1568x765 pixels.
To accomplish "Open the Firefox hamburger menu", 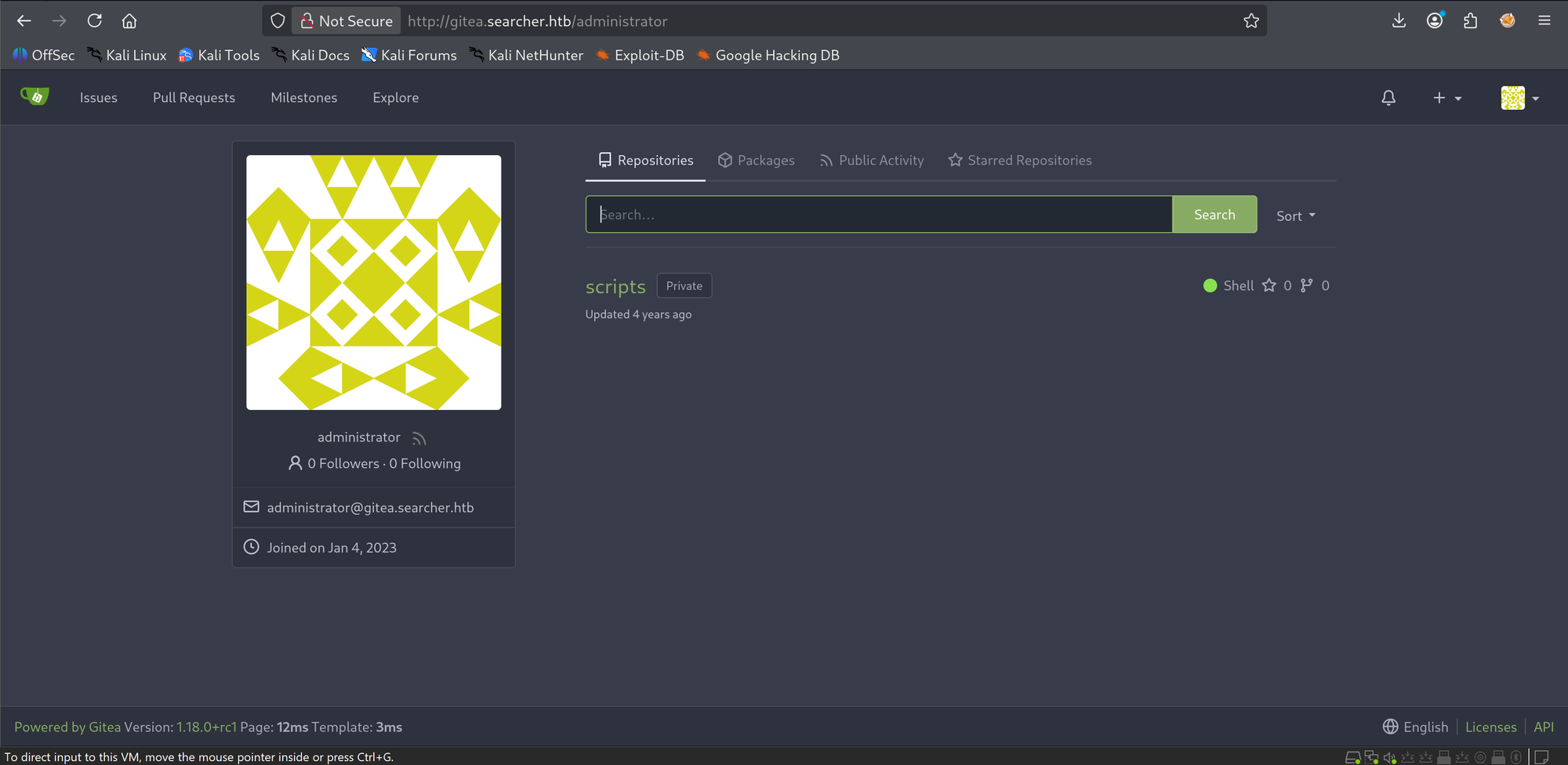I will click(x=1544, y=21).
